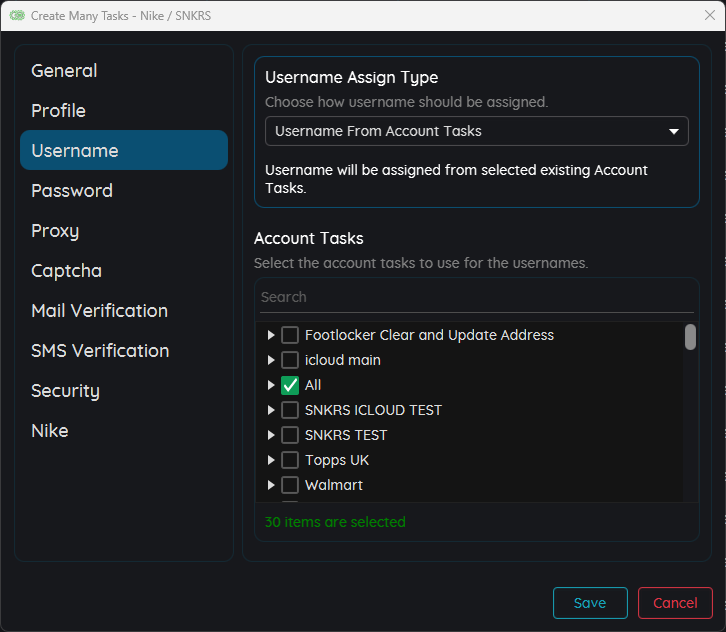Click the app logo icon in title bar

[17, 16]
